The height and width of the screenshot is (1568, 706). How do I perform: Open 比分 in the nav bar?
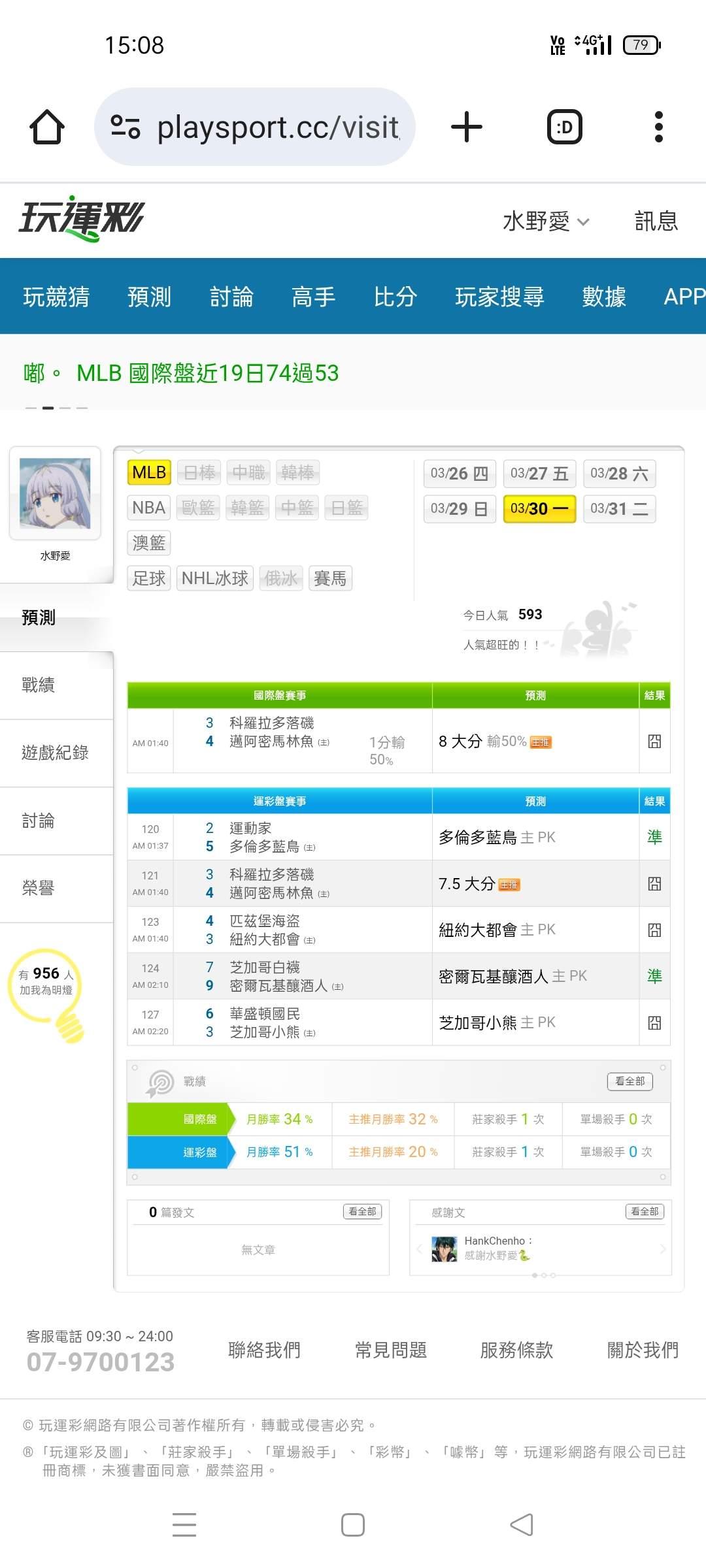pos(395,297)
